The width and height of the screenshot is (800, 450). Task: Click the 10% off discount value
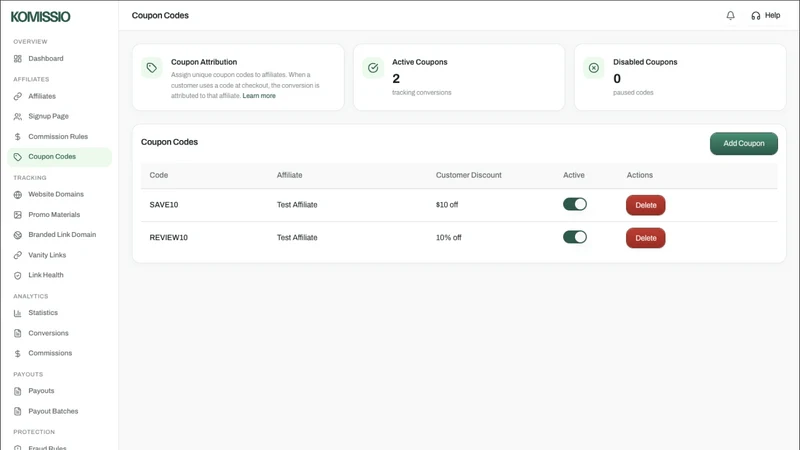(x=448, y=237)
